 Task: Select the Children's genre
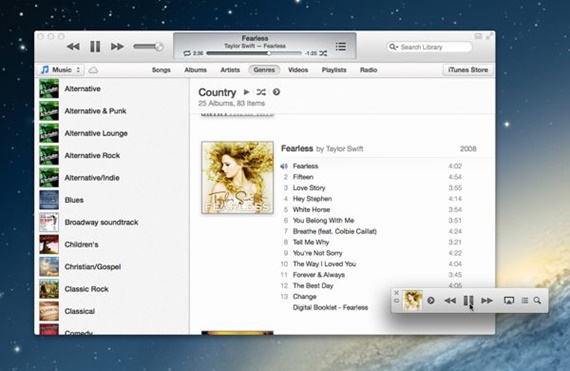(112, 244)
